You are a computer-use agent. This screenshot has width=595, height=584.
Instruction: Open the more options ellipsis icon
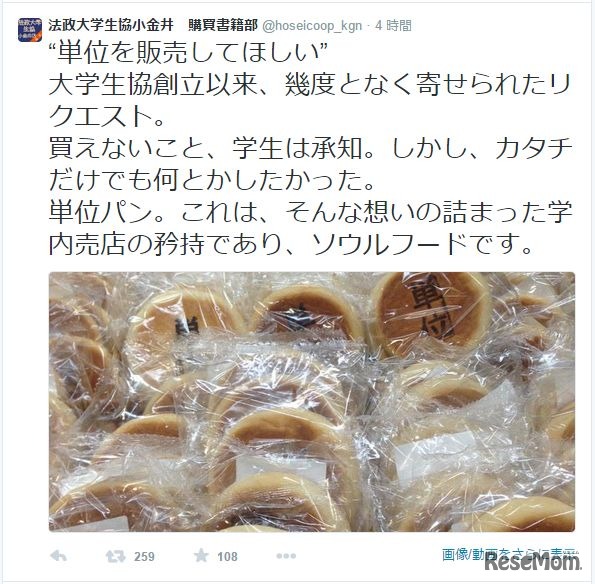point(286,556)
